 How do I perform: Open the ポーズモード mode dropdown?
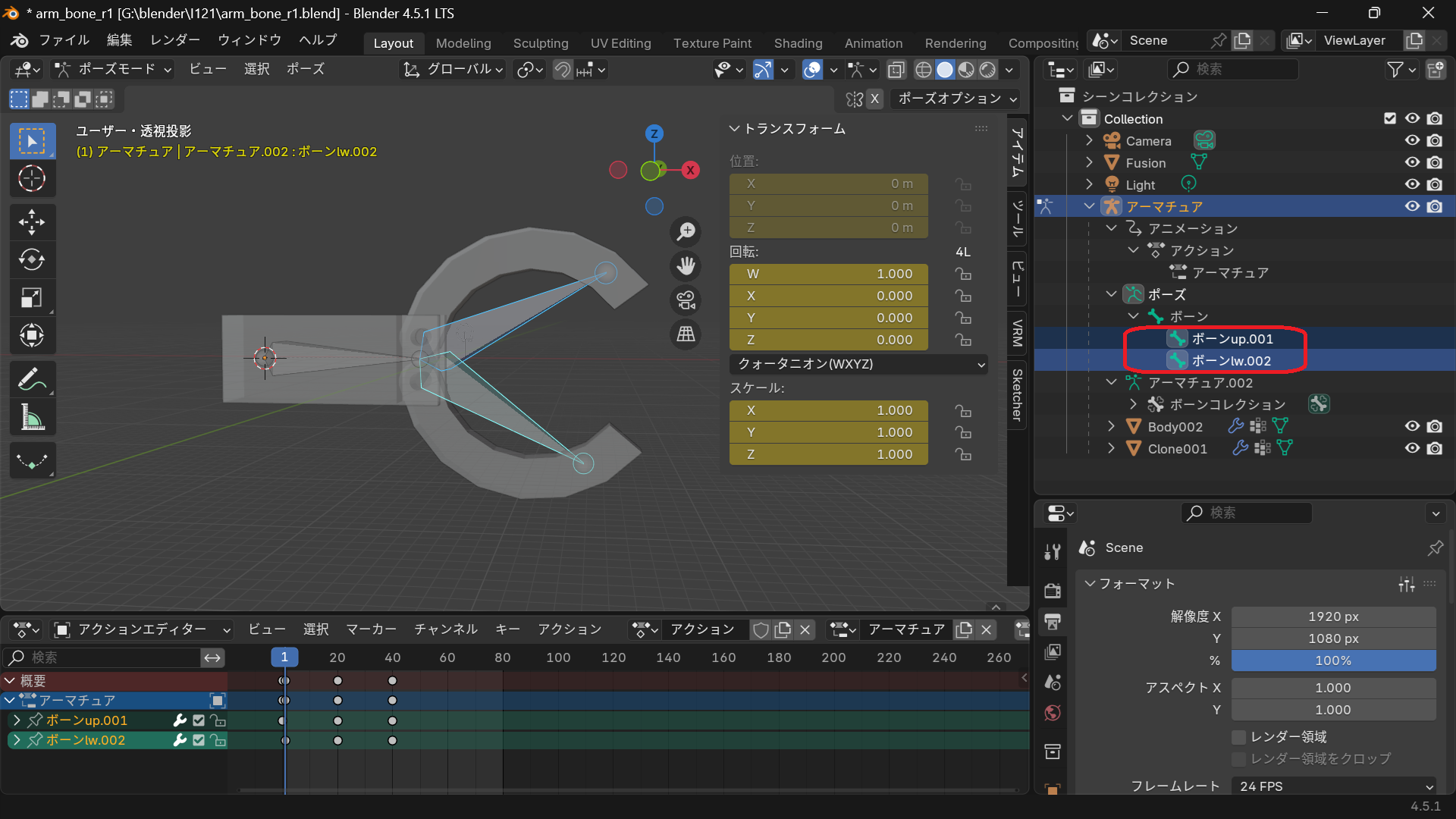pos(114,69)
